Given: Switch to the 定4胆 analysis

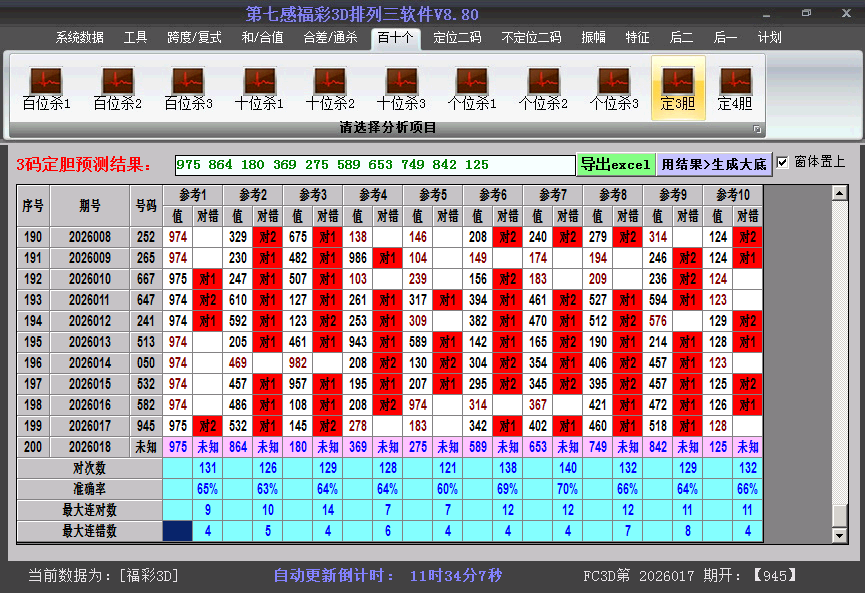Looking at the screenshot, I should tap(735, 88).
